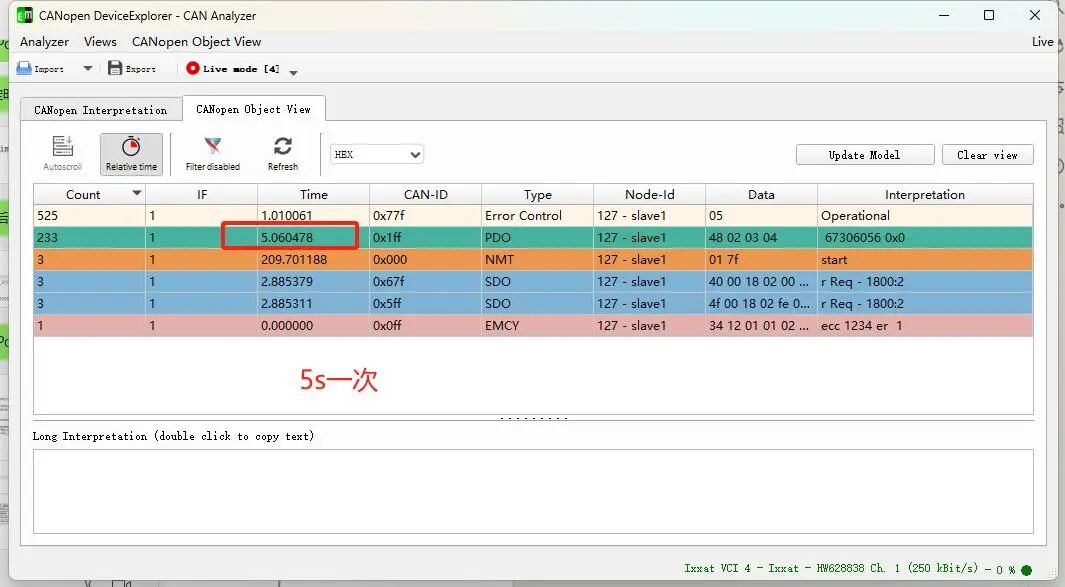Image resolution: width=1065 pixels, height=587 pixels.
Task: Click inside the Long Interpretation text box
Action: (x=533, y=491)
